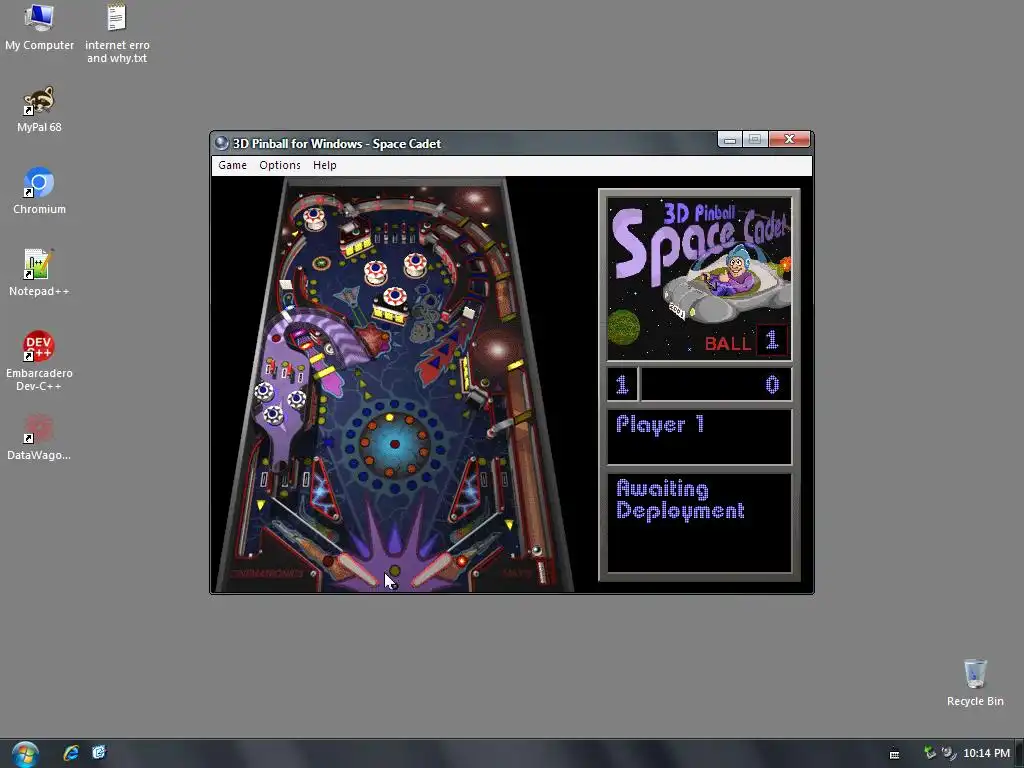Select the internet erro and why.txt file
1024x768 pixels.
[x=117, y=34]
